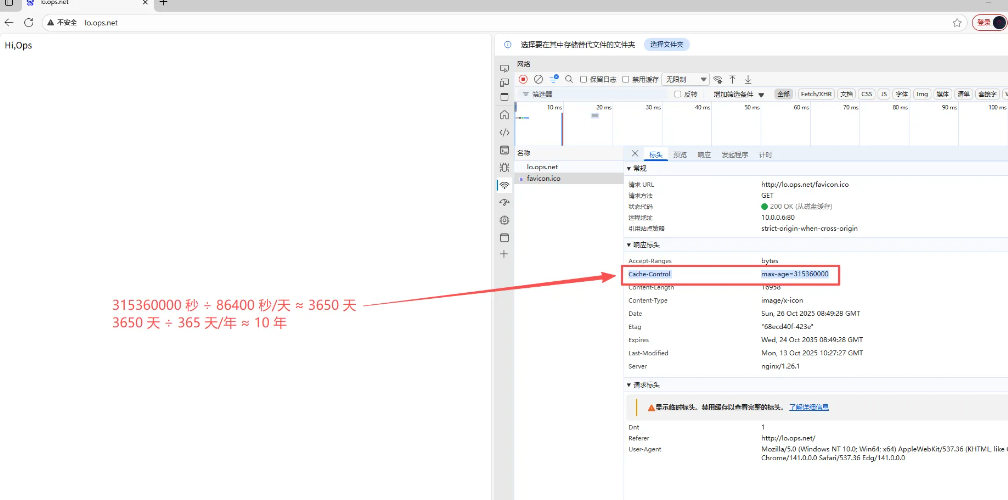The height and width of the screenshot is (500, 1008).
Task: Close the request details panel
Action: (635, 154)
